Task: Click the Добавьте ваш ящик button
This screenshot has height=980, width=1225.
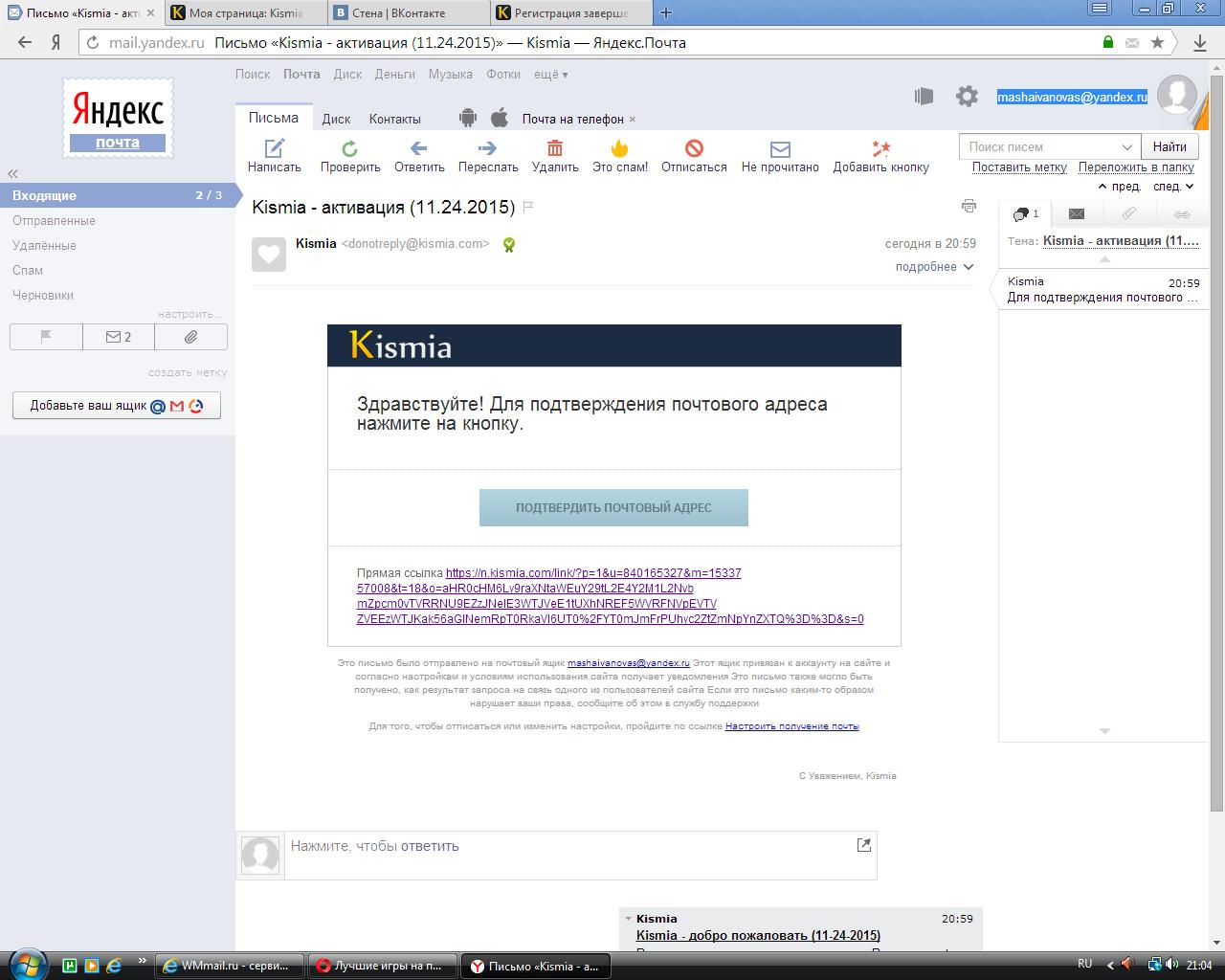Action: 117,406
